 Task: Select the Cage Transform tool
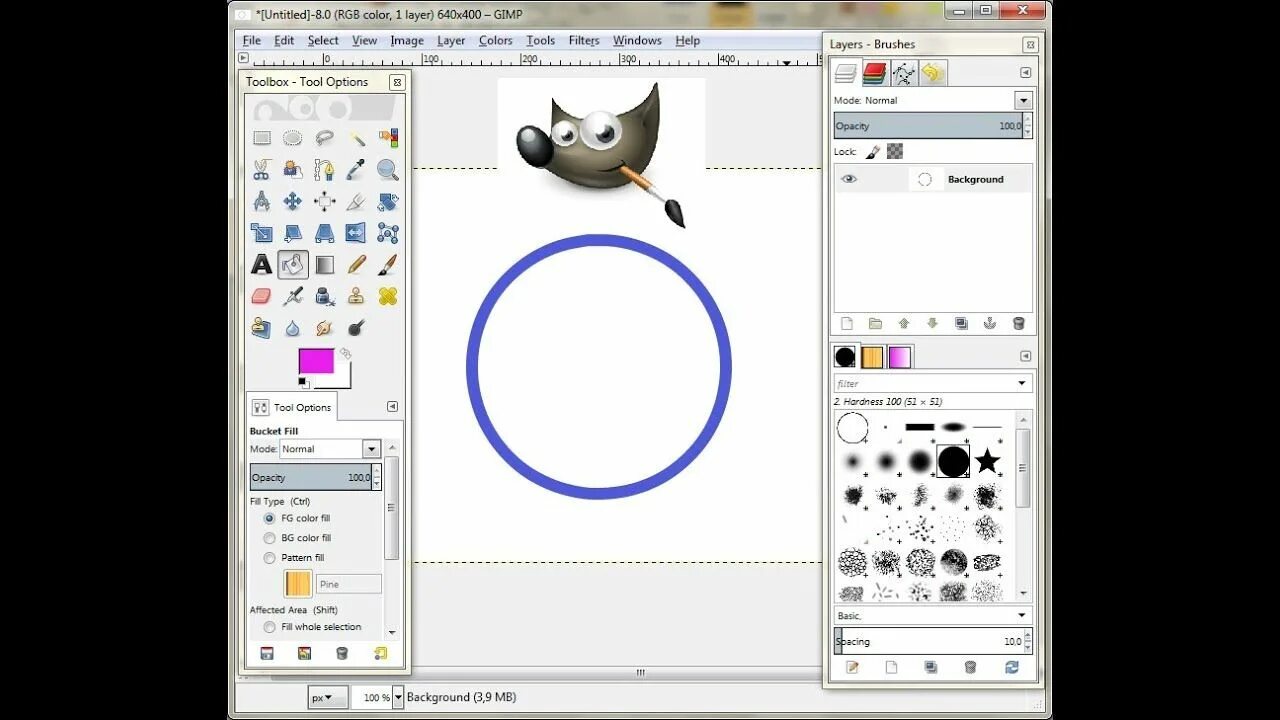[x=388, y=233]
